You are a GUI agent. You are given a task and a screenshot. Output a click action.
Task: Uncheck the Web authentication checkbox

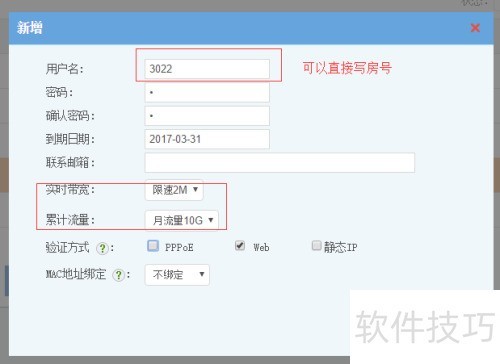point(240,246)
